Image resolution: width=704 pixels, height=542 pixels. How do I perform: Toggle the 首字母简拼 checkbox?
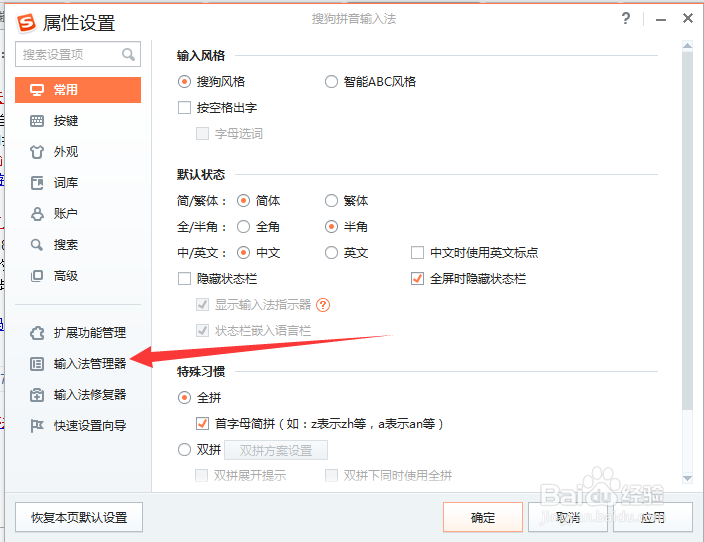tap(202, 423)
